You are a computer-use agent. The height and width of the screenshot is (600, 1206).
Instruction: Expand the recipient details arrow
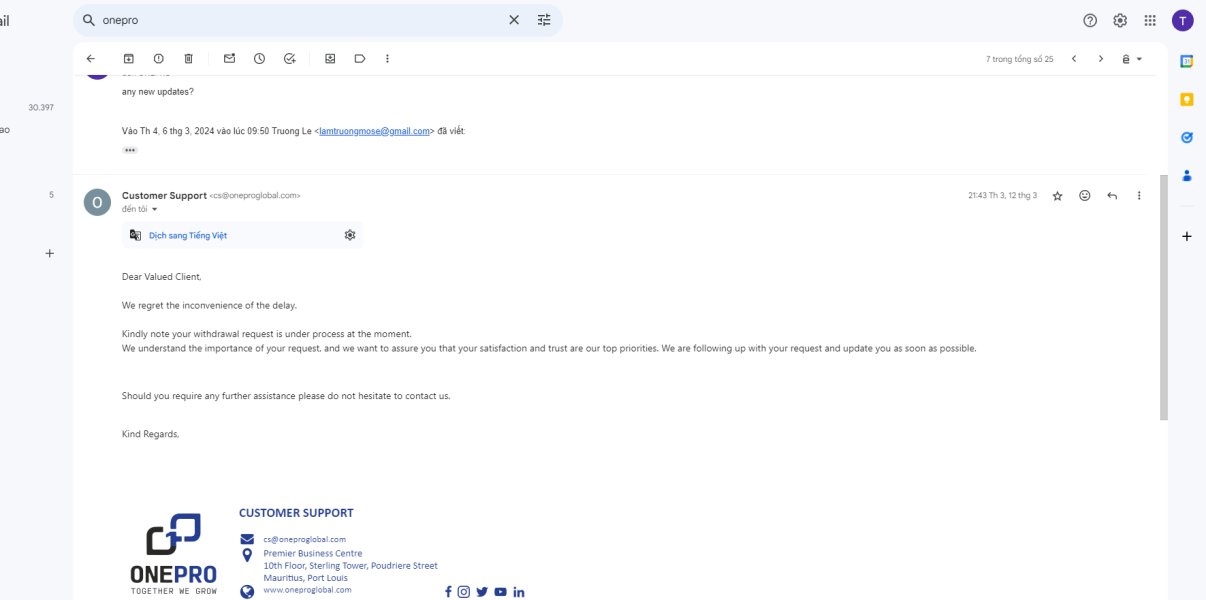154,210
